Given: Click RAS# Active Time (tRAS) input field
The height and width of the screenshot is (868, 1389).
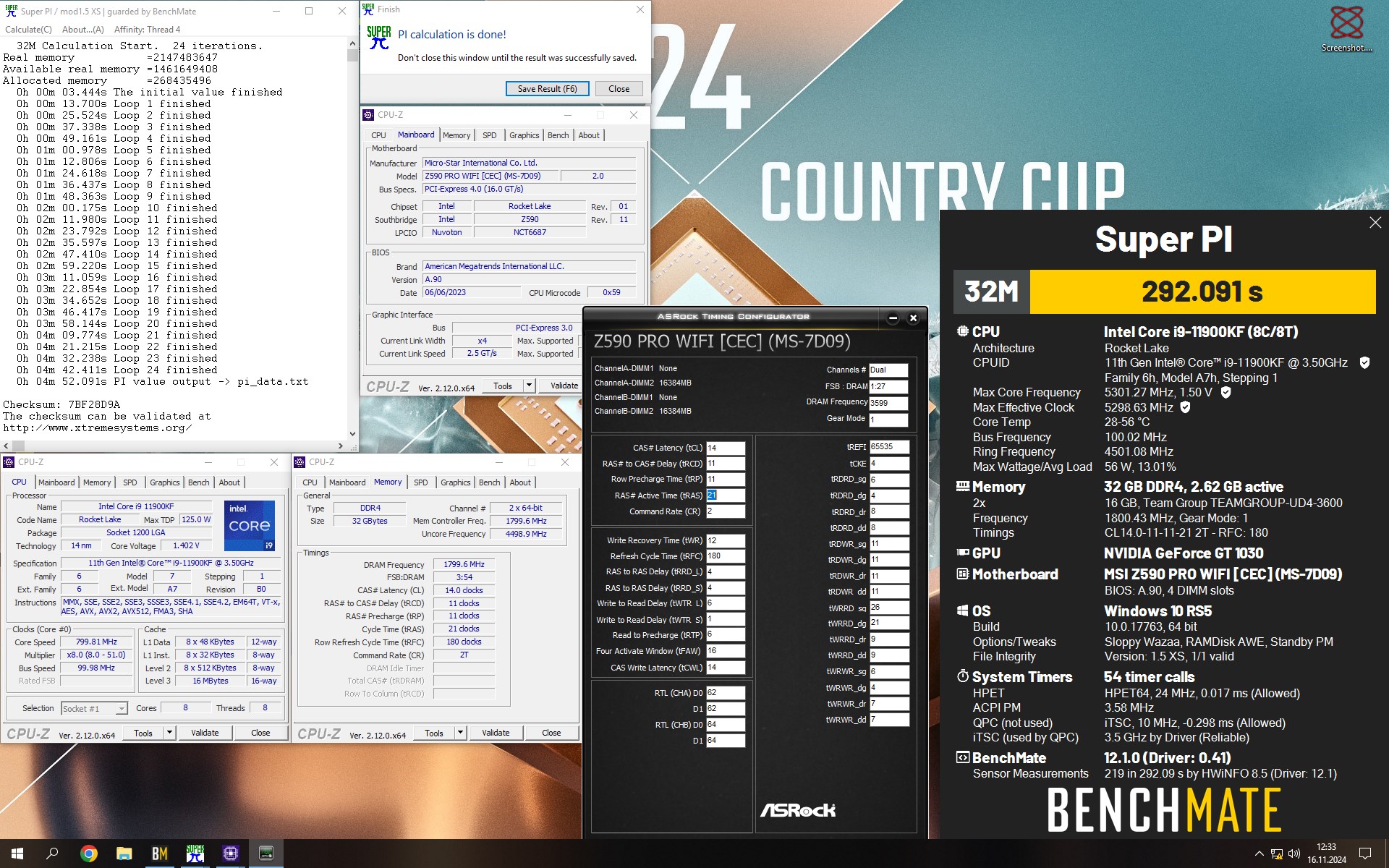Looking at the screenshot, I should (725, 495).
